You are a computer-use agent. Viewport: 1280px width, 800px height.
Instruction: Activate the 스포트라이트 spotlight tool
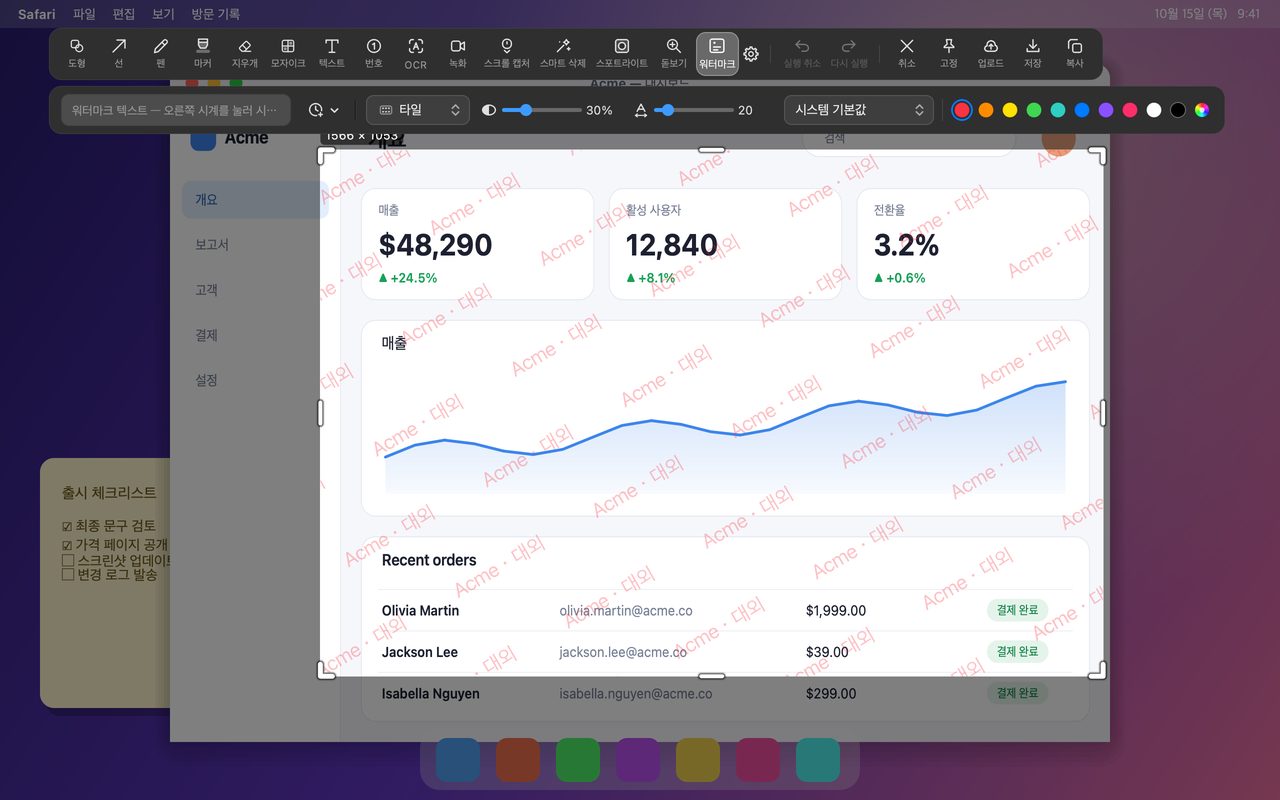[622, 53]
